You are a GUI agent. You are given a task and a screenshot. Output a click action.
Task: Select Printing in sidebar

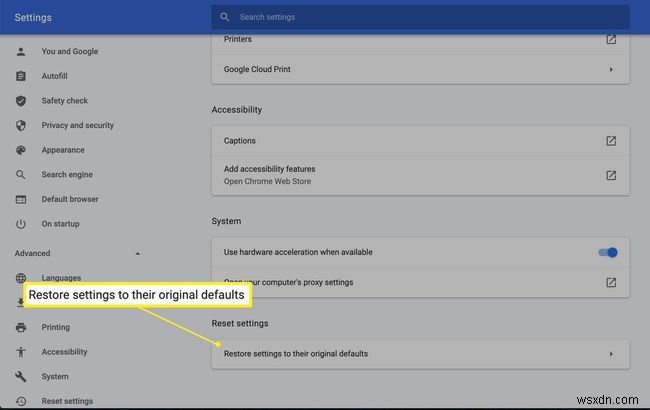[x=56, y=327]
